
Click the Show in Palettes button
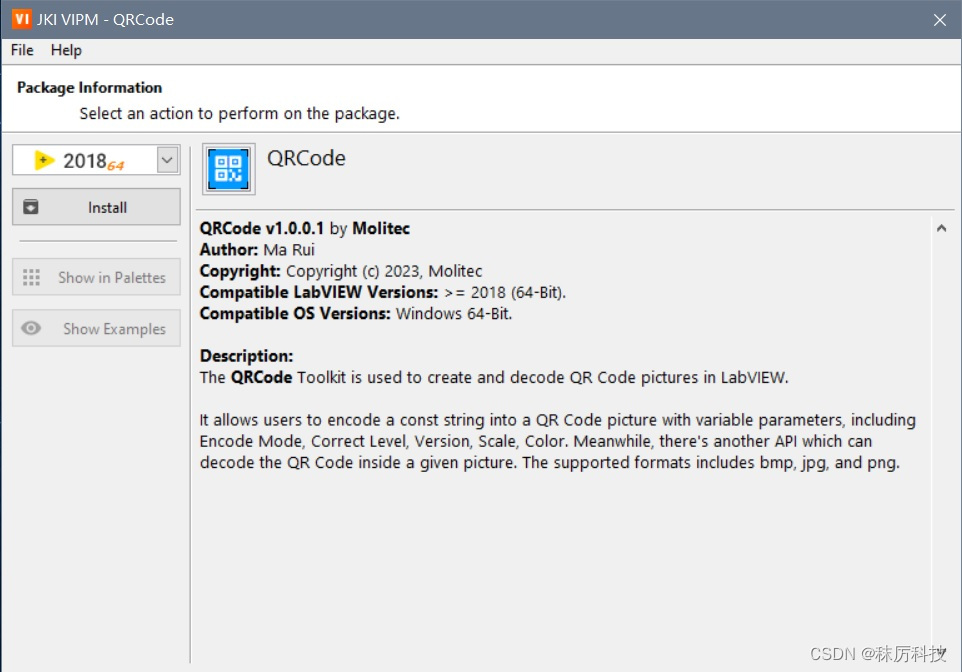(x=96, y=277)
